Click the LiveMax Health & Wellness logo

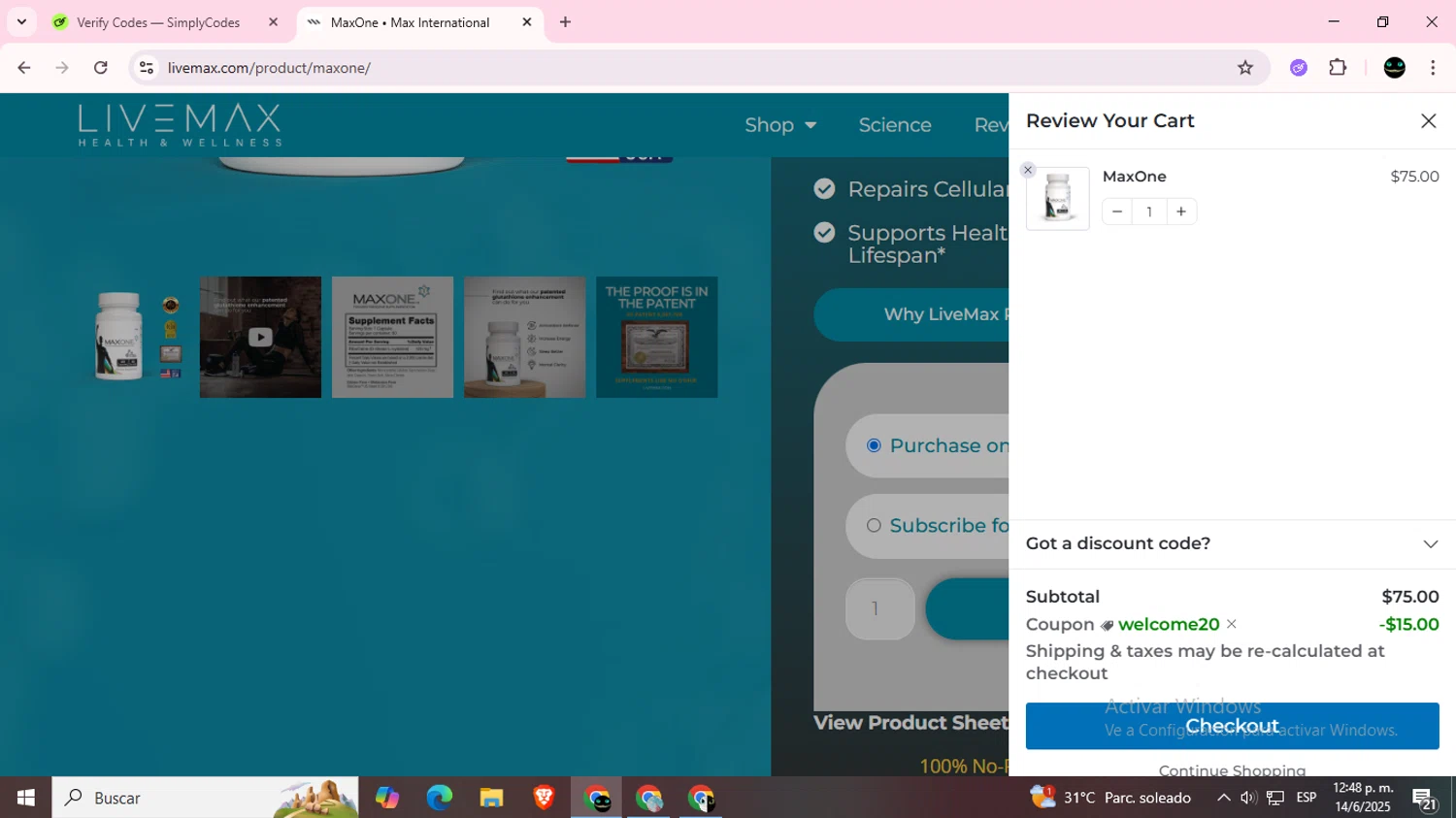point(180,125)
